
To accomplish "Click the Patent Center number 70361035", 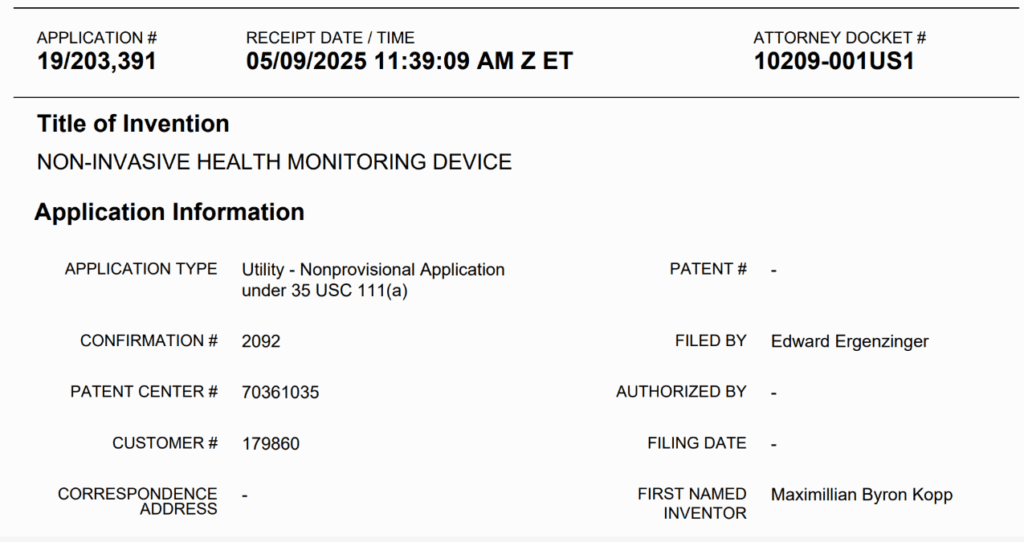I will (x=280, y=393).
